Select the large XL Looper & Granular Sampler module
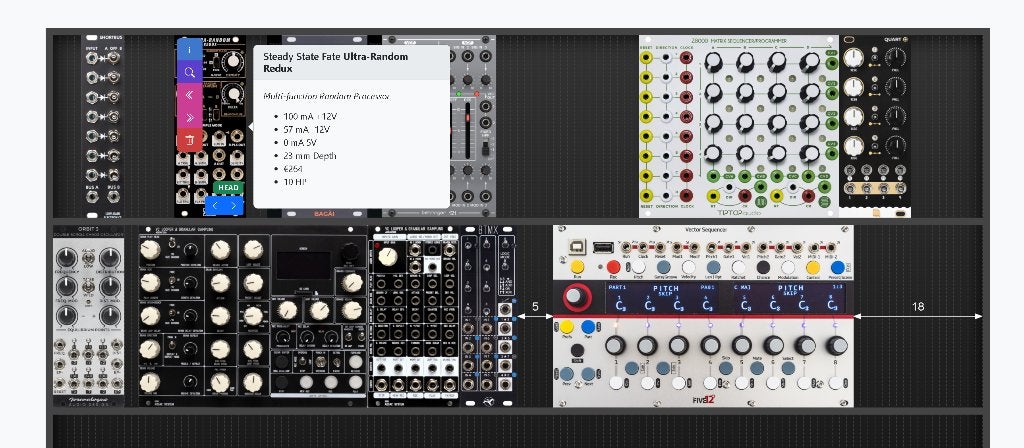 tap(253, 316)
